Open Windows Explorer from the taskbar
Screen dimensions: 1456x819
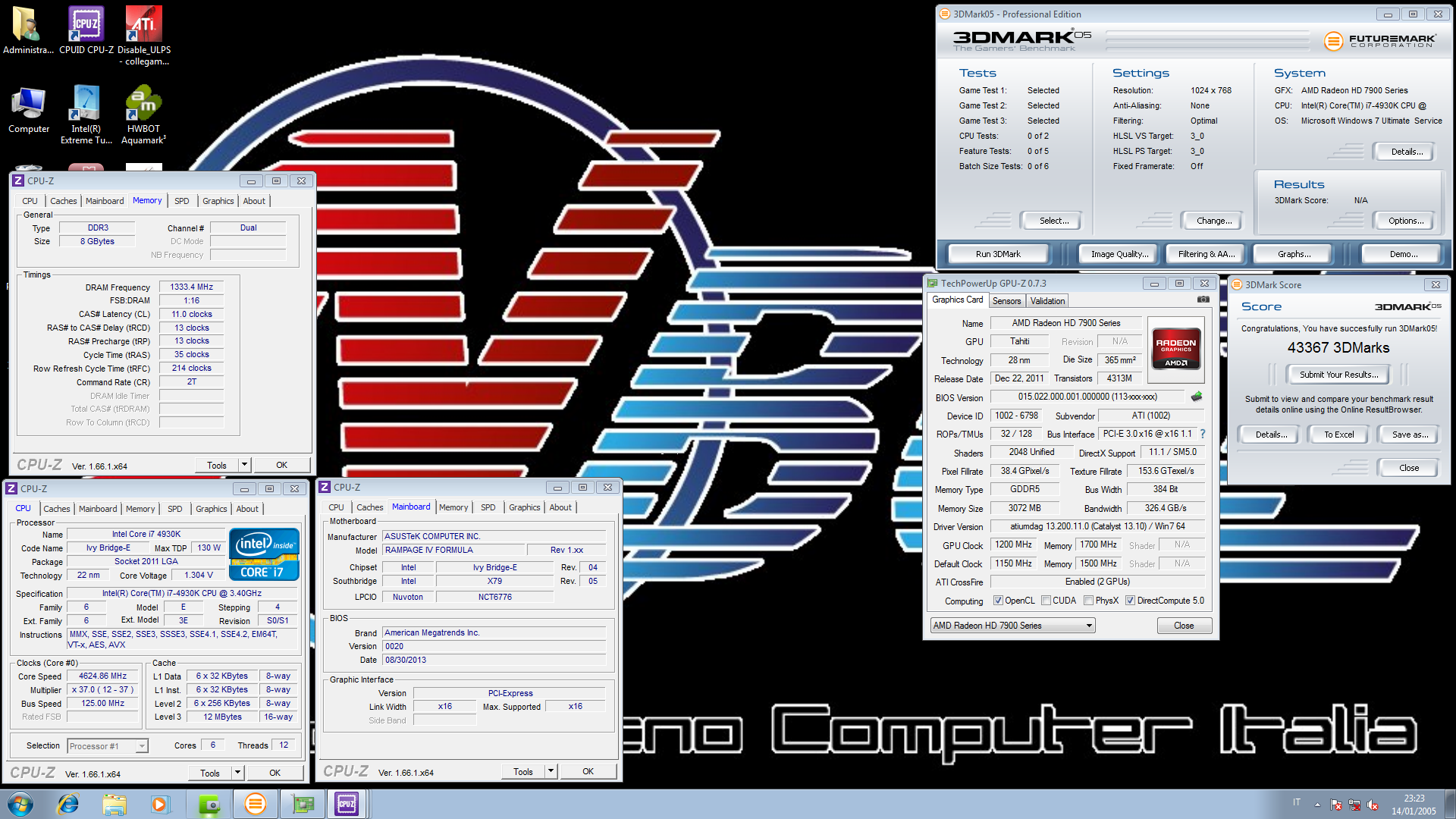115,804
